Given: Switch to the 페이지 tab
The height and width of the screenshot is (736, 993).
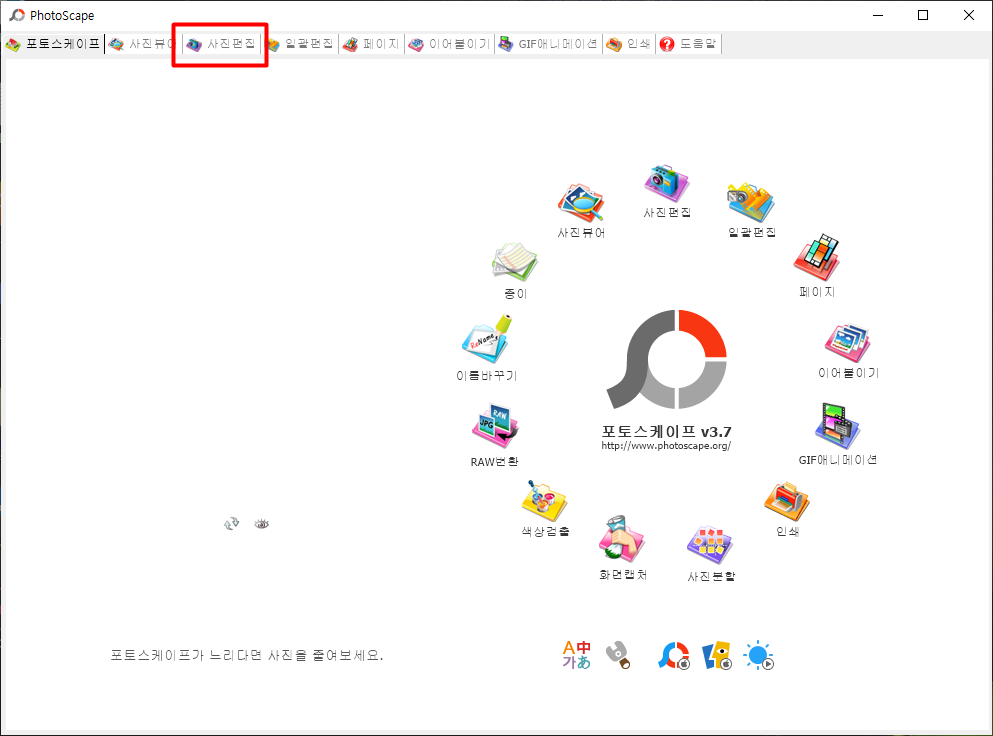Looking at the screenshot, I should point(372,44).
